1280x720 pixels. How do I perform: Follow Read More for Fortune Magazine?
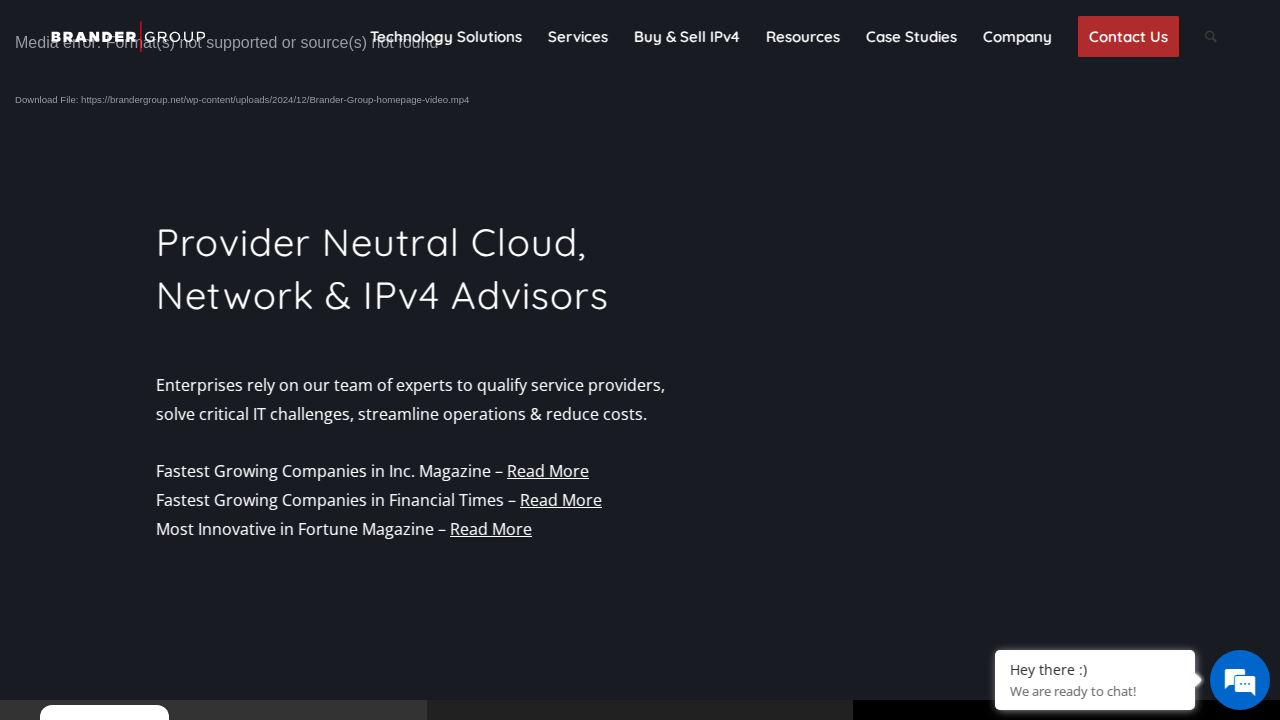coord(491,529)
